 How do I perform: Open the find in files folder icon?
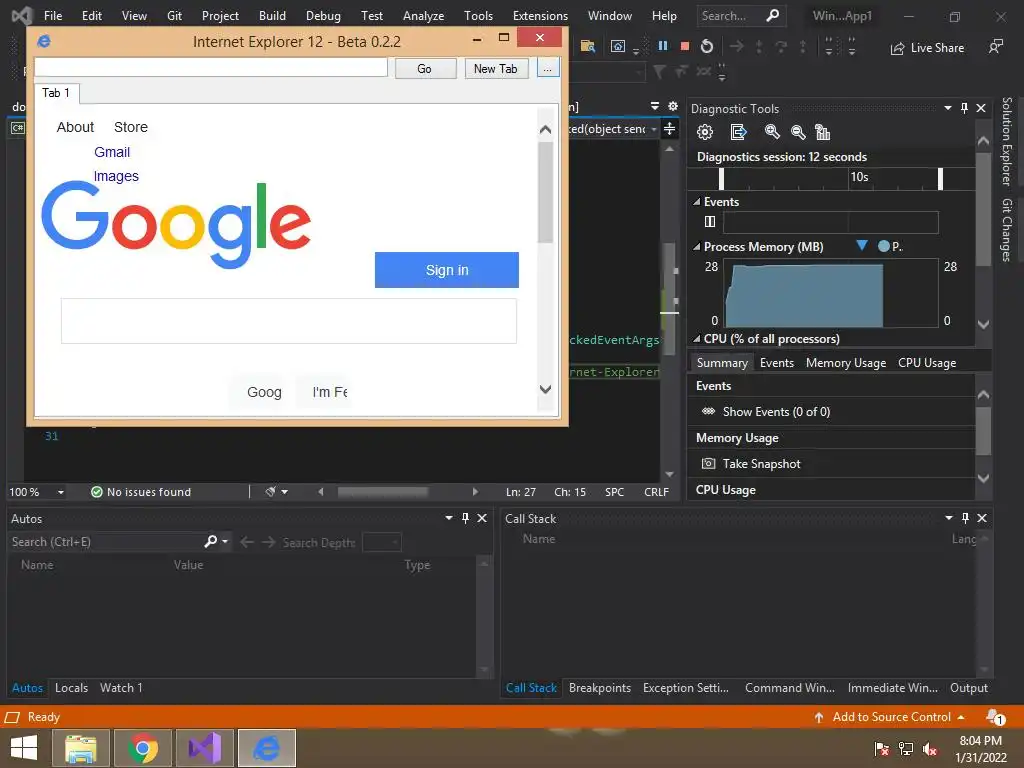[588, 46]
